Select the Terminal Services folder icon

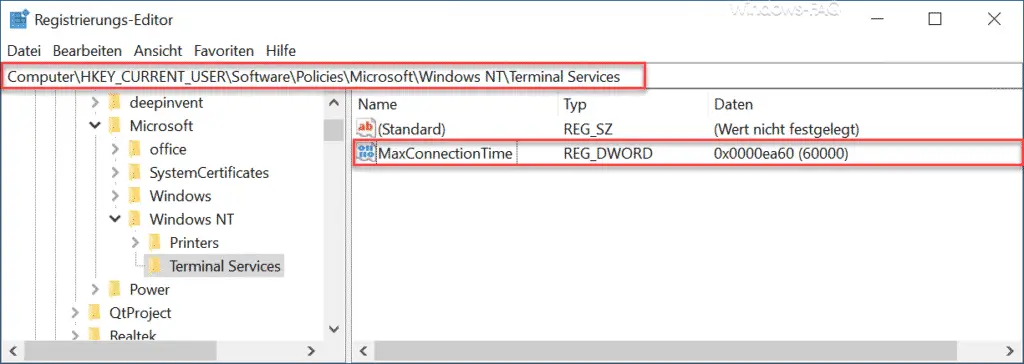155,266
